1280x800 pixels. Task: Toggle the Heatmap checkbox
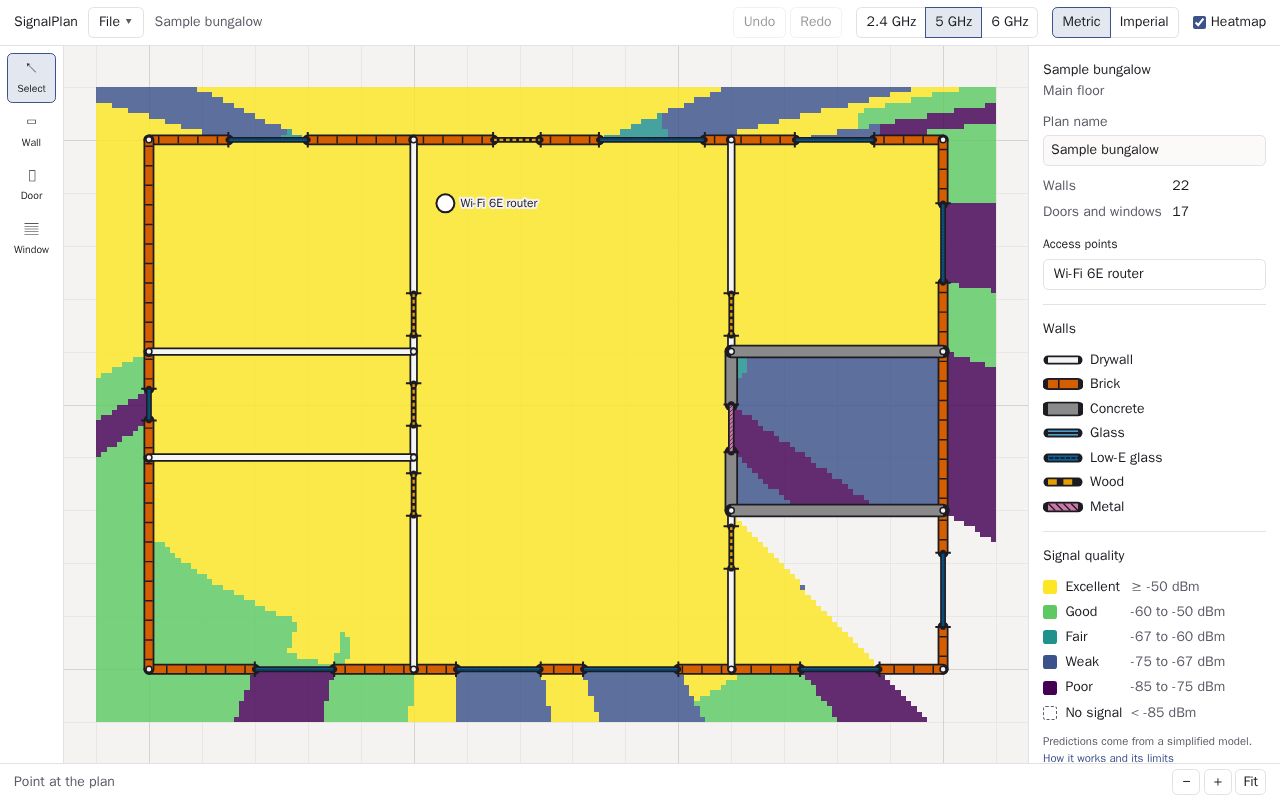(x=1199, y=22)
